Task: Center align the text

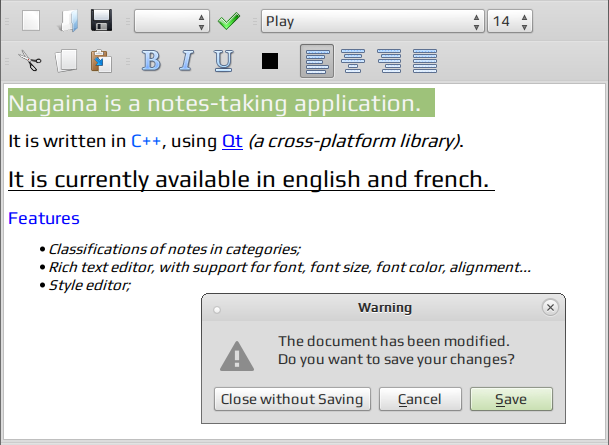Action: tap(353, 61)
